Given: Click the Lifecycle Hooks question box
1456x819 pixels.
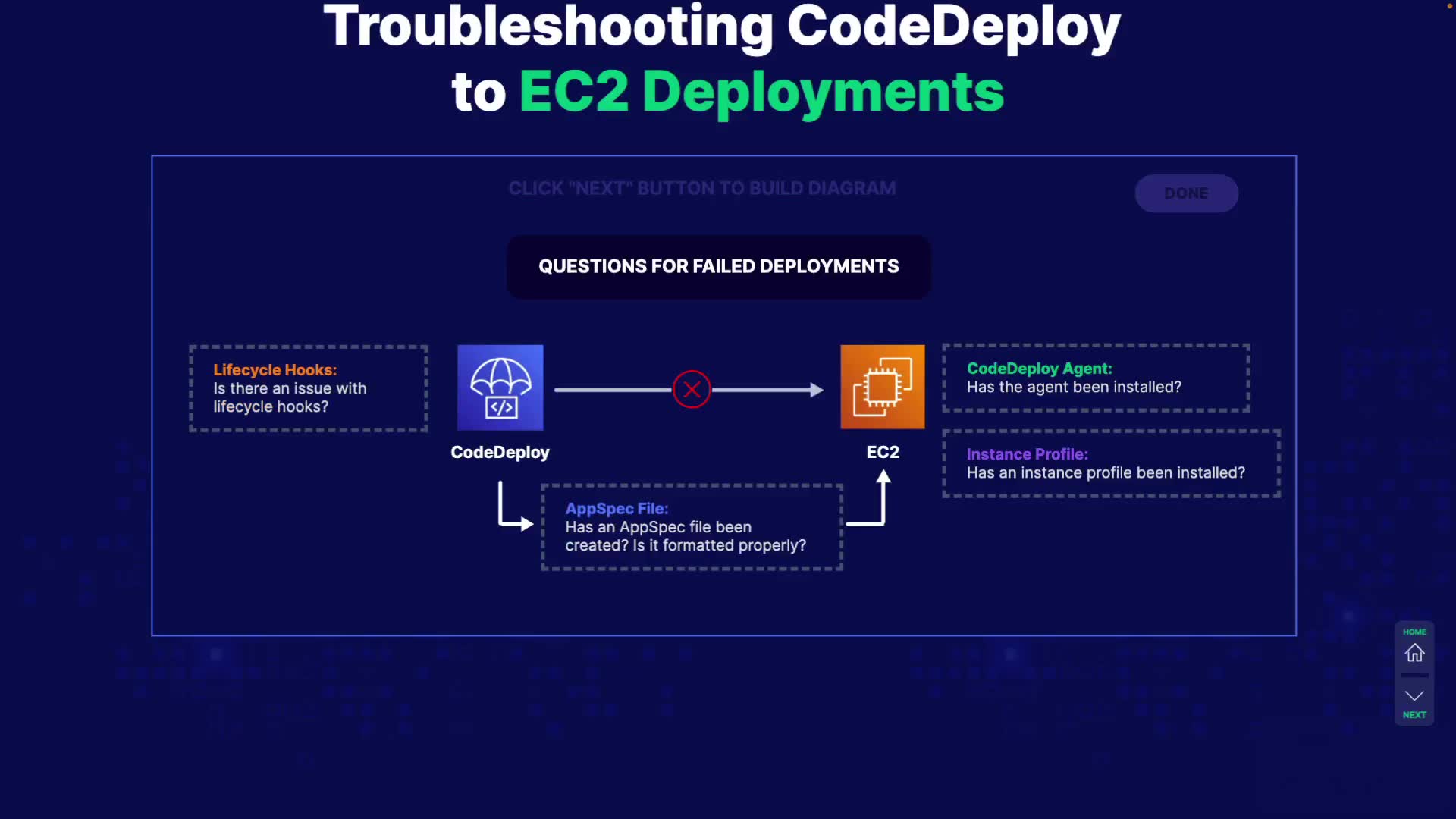Looking at the screenshot, I should pyautogui.click(x=309, y=388).
